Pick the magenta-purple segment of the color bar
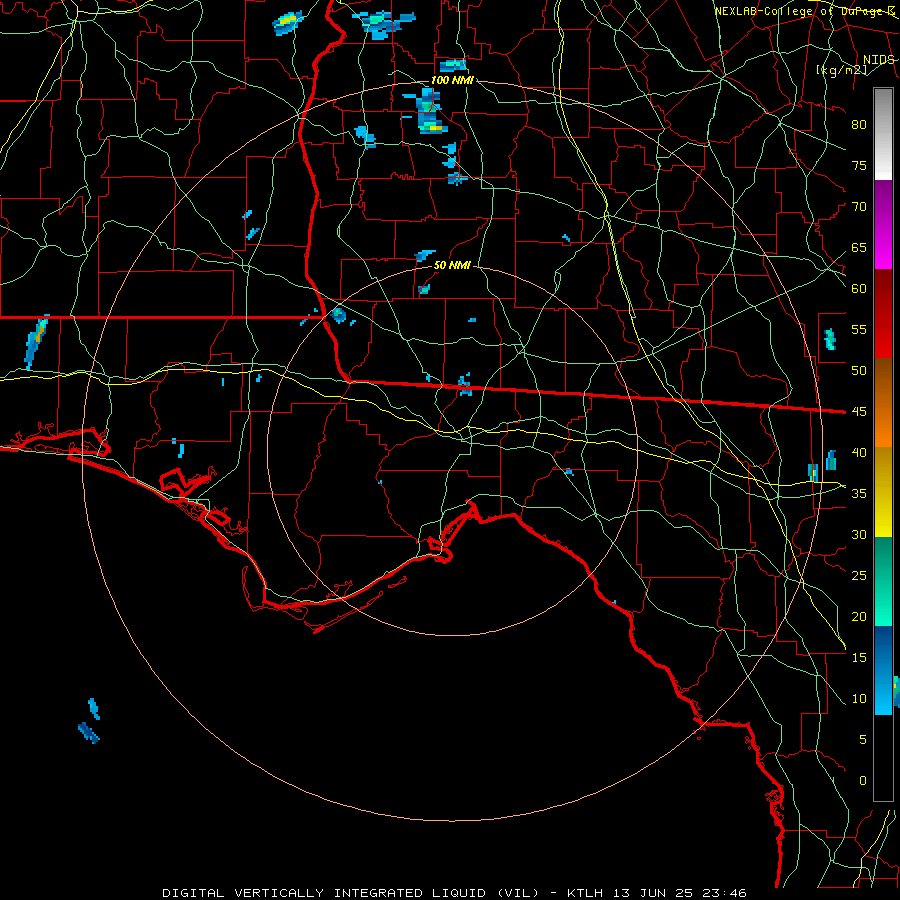The width and height of the screenshot is (900, 900). pyautogui.click(x=883, y=224)
